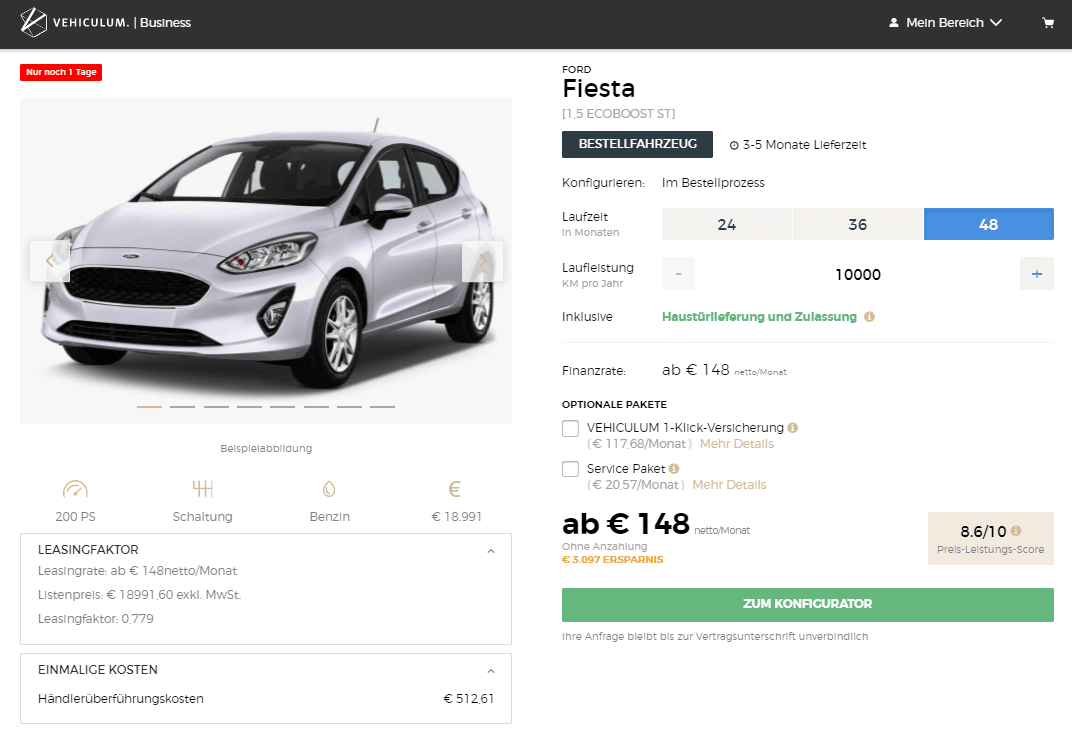Click the '€ 3.097 ERSPARNIS' text
Image resolution: width=1072 pixels, height=746 pixels.
point(613,559)
